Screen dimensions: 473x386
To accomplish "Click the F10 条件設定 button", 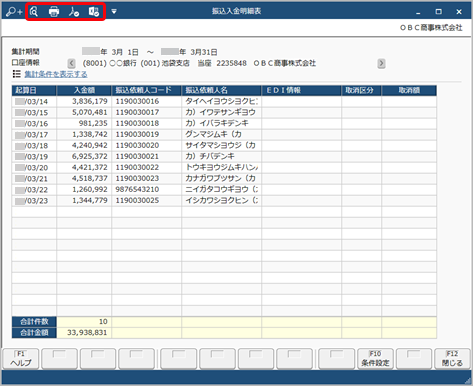I will [x=375, y=359].
